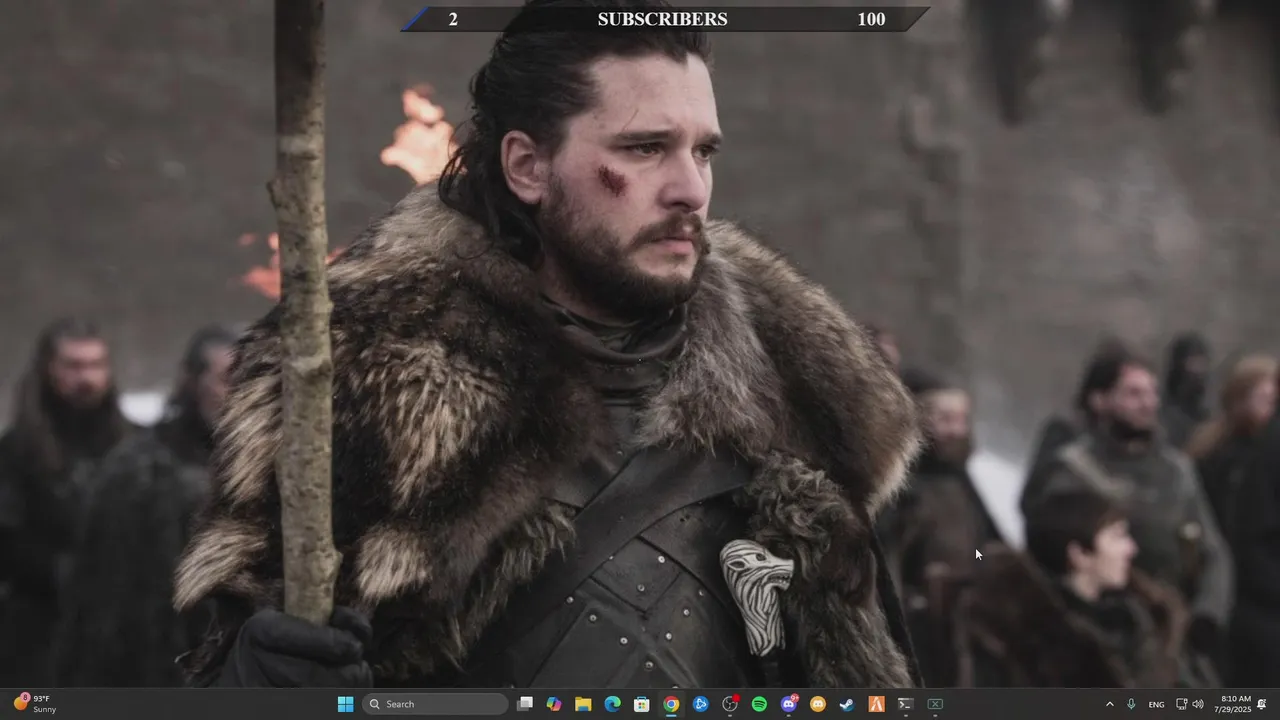The width and height of the screenshot is (1280, 720).
Task: Open the orange Discord icon
Action: click(x=818, y=704)
